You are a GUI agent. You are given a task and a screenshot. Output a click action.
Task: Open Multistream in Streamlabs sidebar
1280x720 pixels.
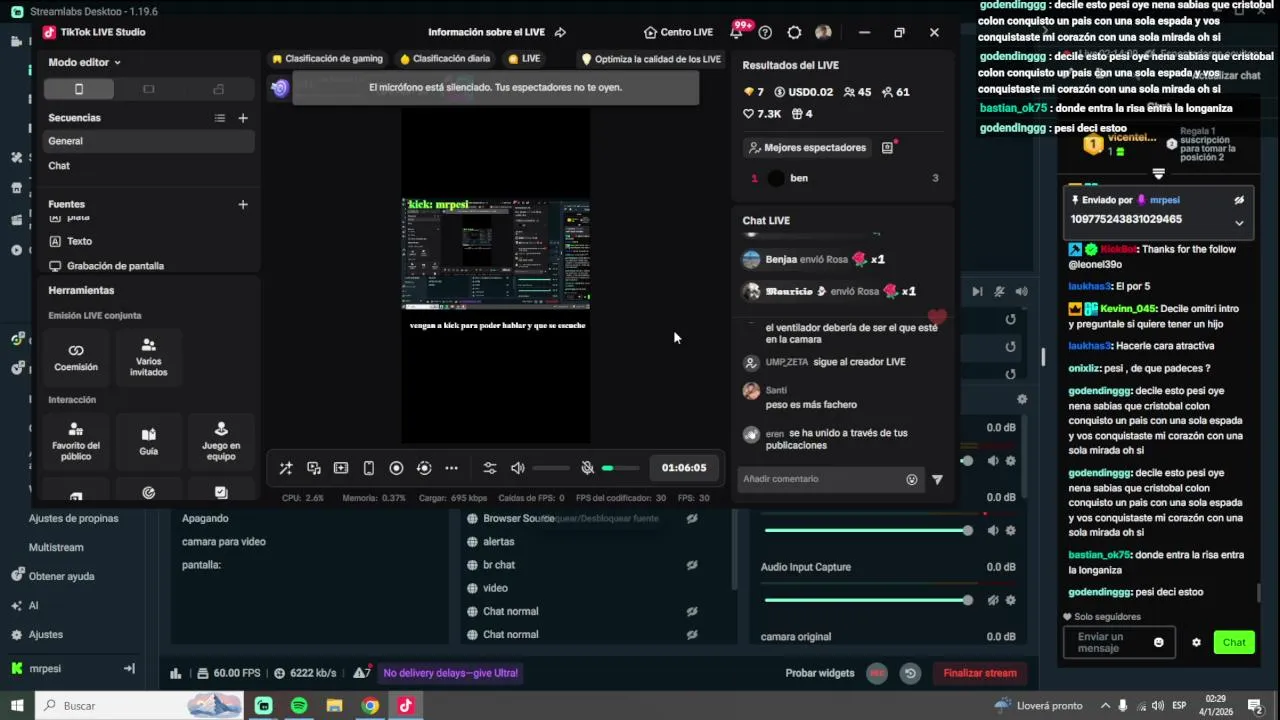point(56,547)
